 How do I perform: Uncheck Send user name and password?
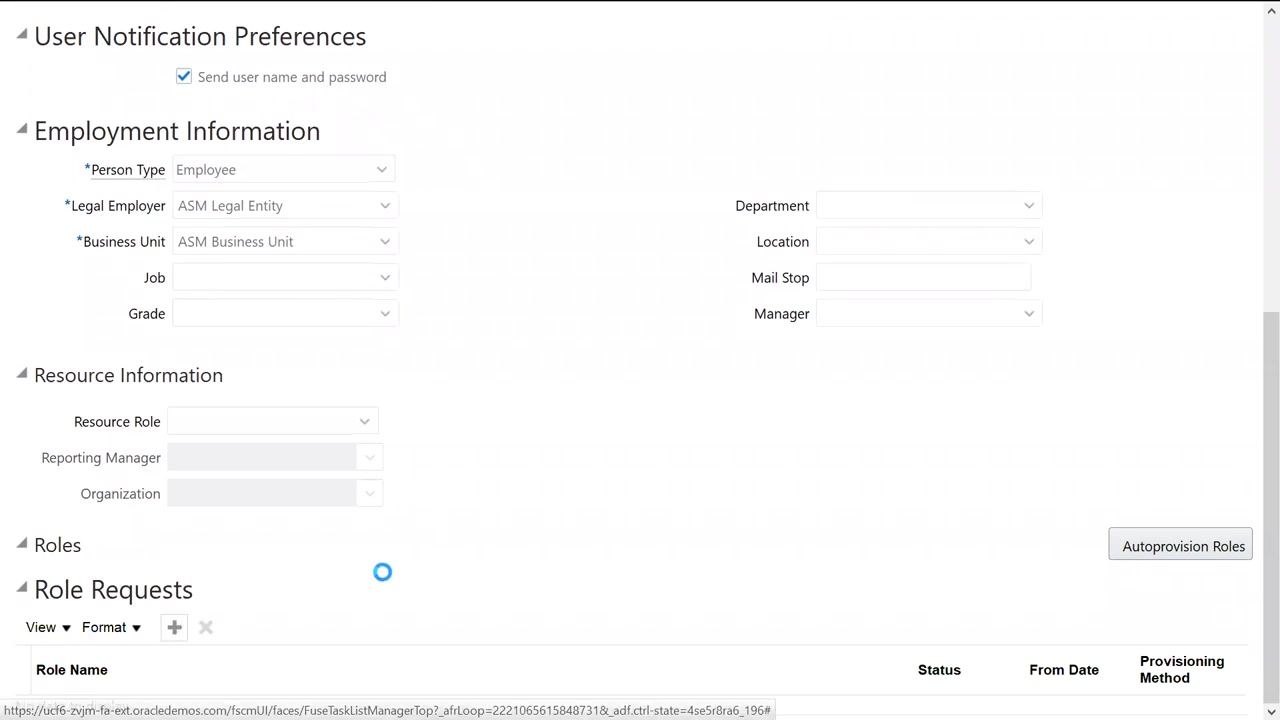coord(184,76)
